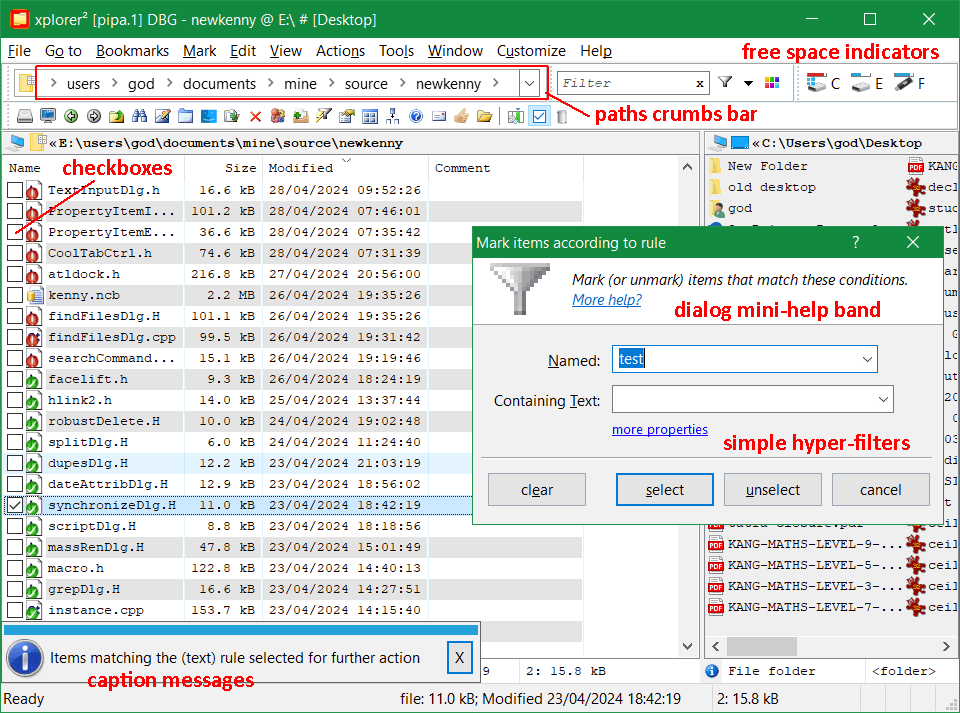Click the colored grid icon next to filter
This screenshot has width=960, height=713.
pyautogui.click(x=771, y=83)
